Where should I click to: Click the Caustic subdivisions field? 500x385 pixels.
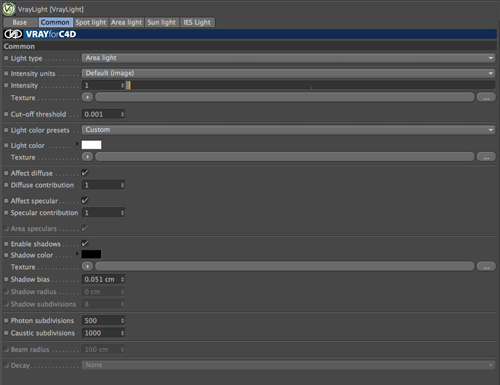coord(101,333)
